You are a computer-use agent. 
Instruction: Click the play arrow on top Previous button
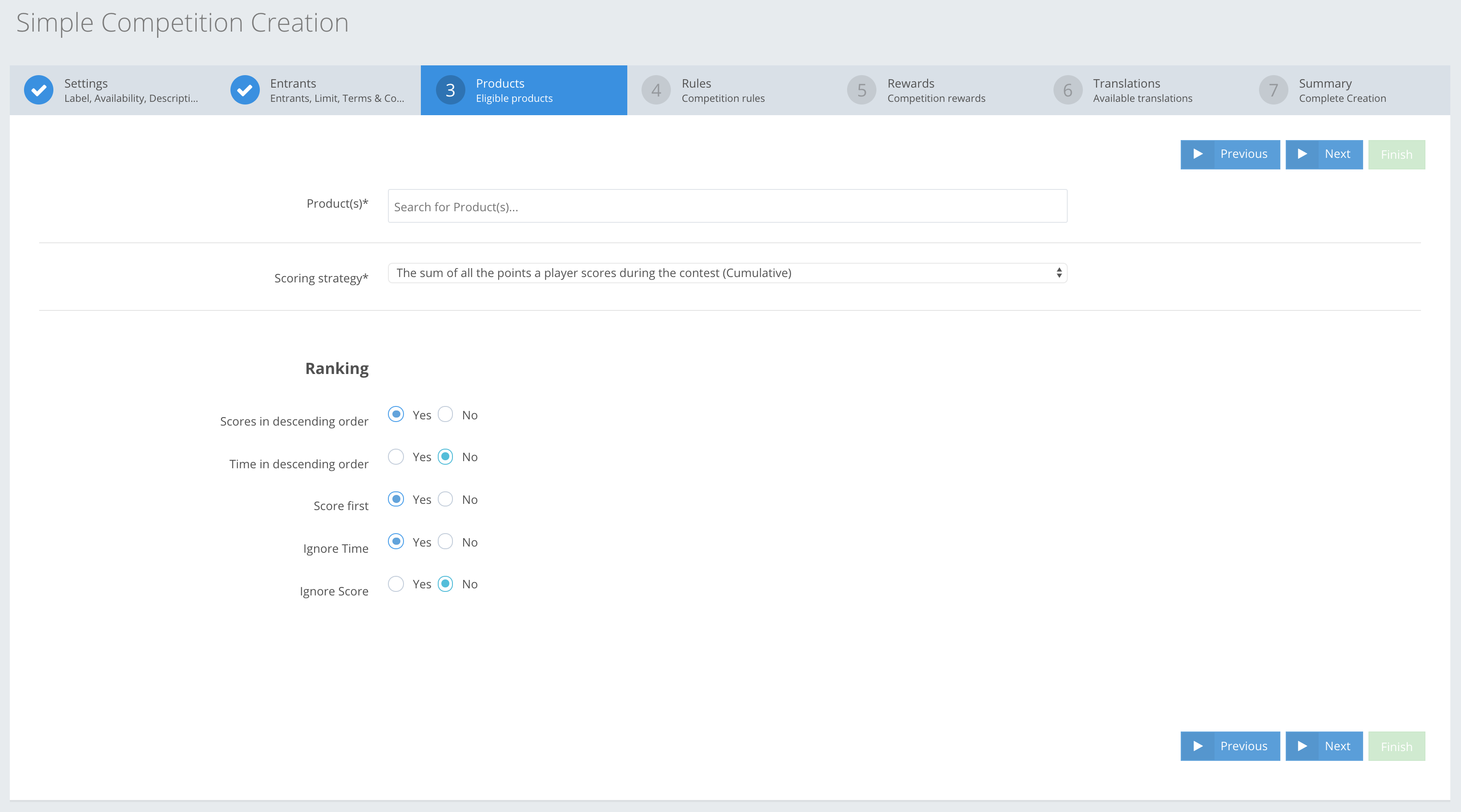pyautogui.click(x=1198, y=154)
